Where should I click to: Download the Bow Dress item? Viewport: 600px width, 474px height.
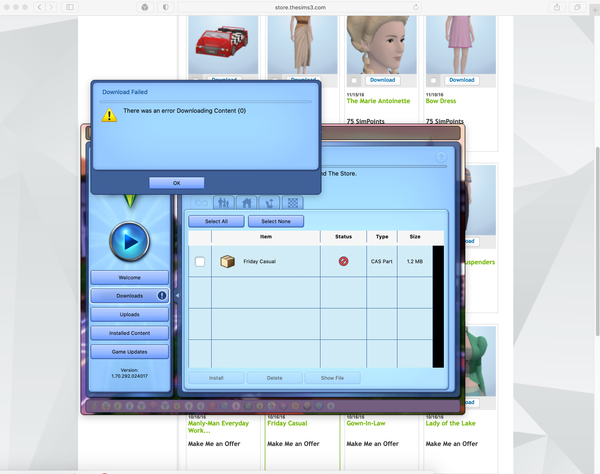462,80
